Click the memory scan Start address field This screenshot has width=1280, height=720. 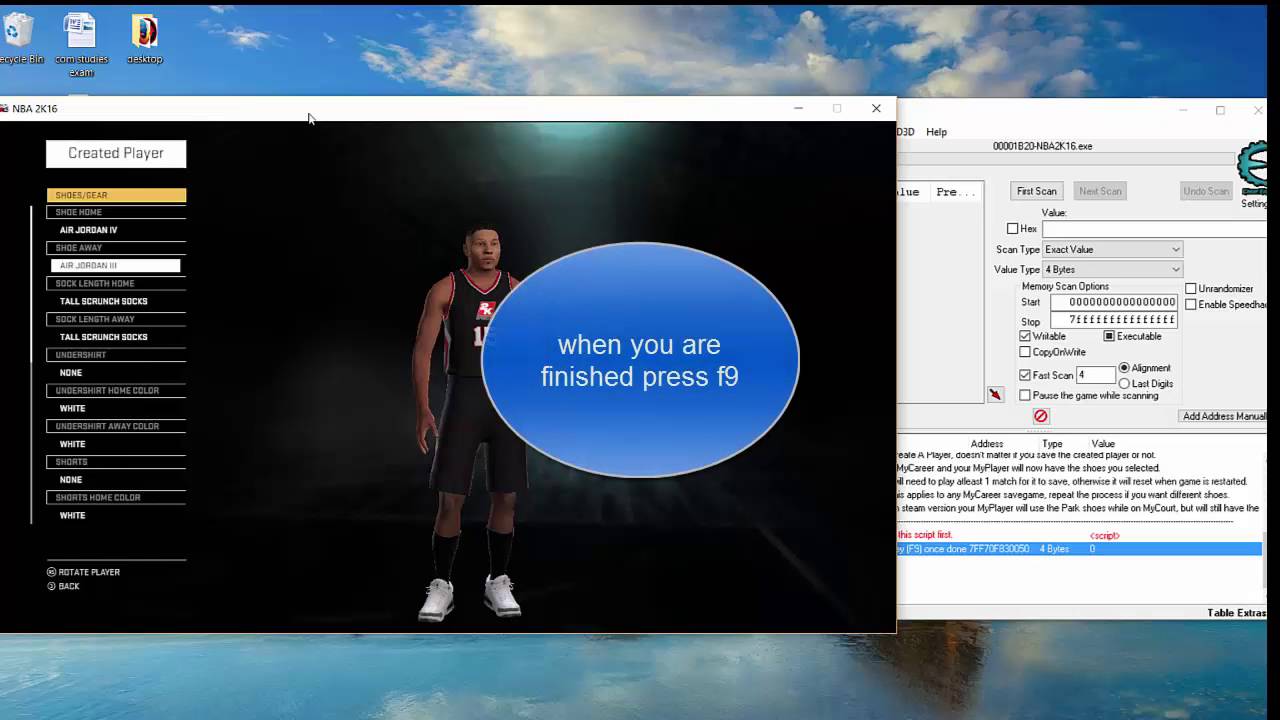(1114, 302)
